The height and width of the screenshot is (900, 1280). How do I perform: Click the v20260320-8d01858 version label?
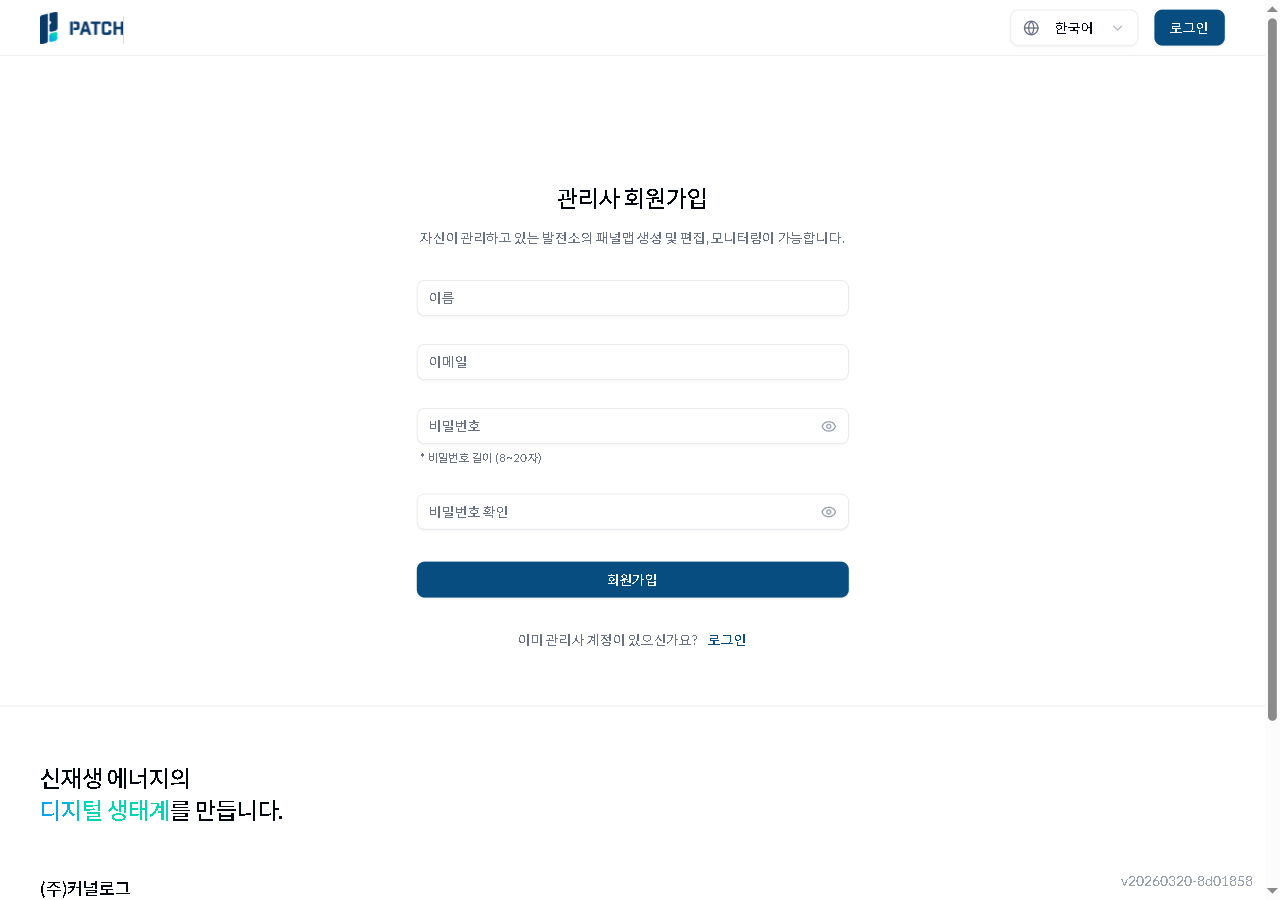point(1186,881)
